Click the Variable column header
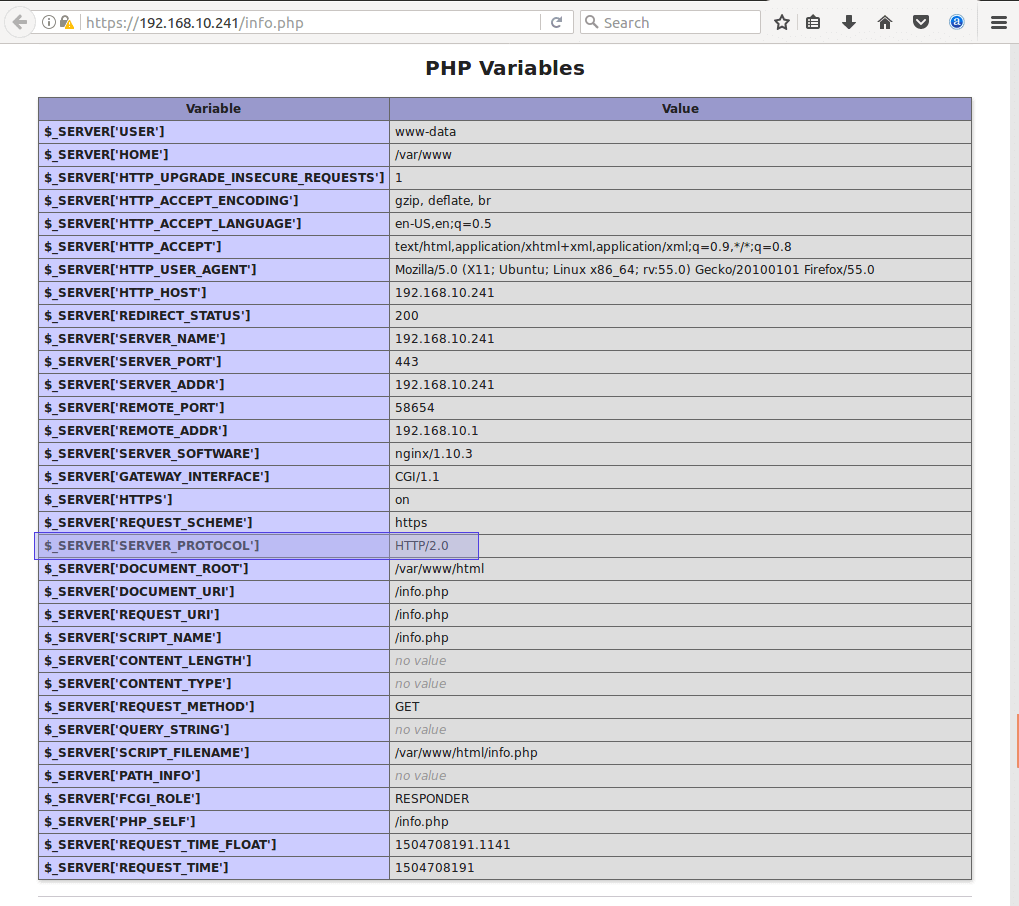This screenshot has width=1019, height=906. click(213, 109)
